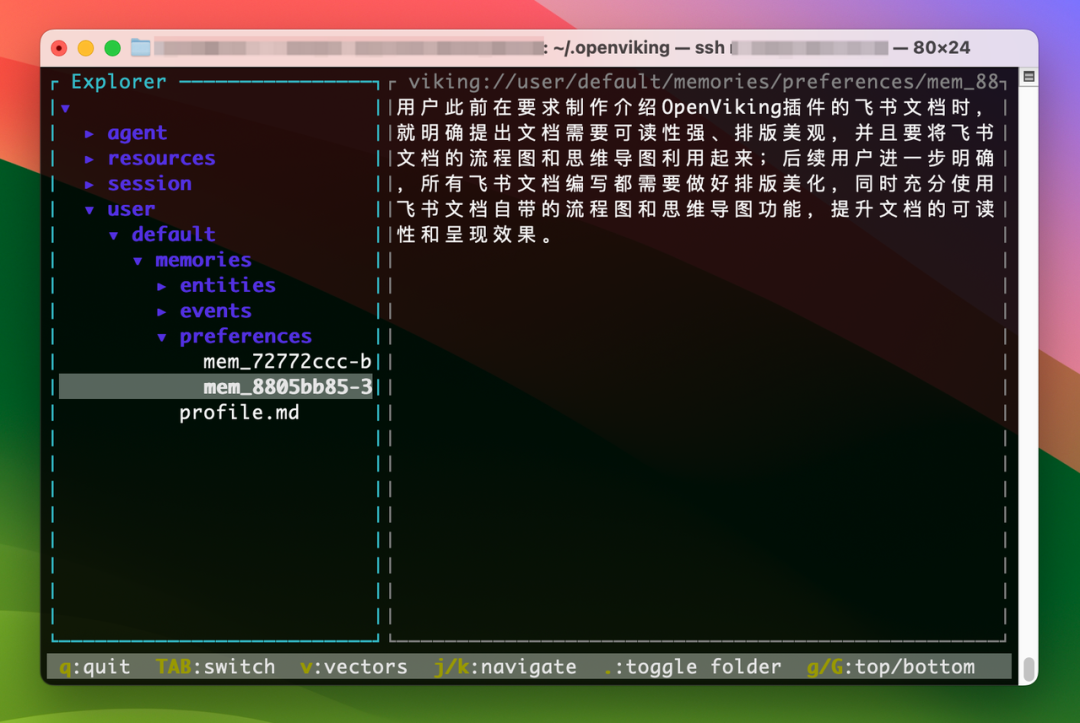This screenshot has height=723, width=1080.
Task: Collapse the user folder arrow
Action: point(90,210)
